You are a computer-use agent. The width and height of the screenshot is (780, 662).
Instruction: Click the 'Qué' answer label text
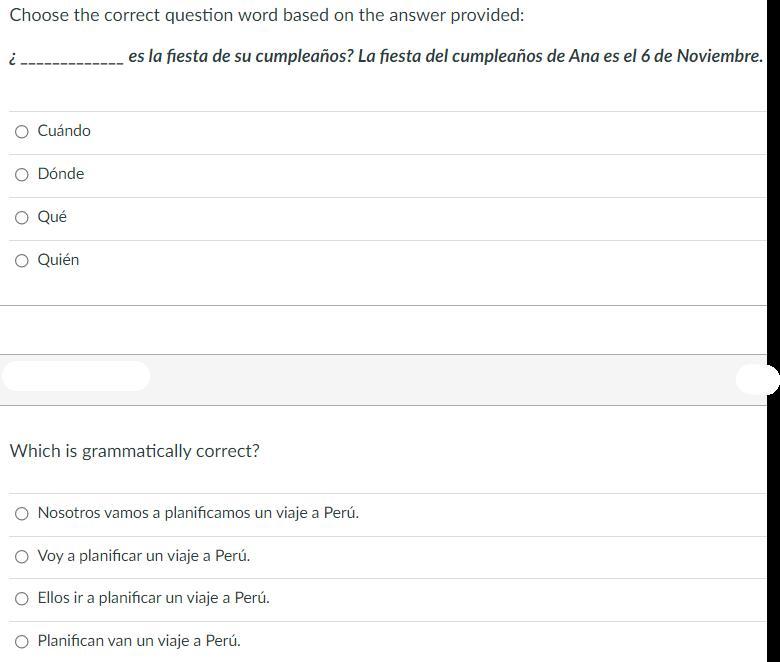coord(52,217)
